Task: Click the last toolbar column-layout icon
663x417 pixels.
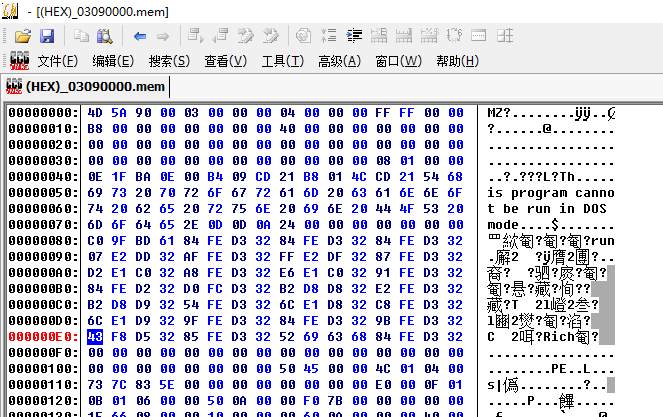Action: [505, 36]
